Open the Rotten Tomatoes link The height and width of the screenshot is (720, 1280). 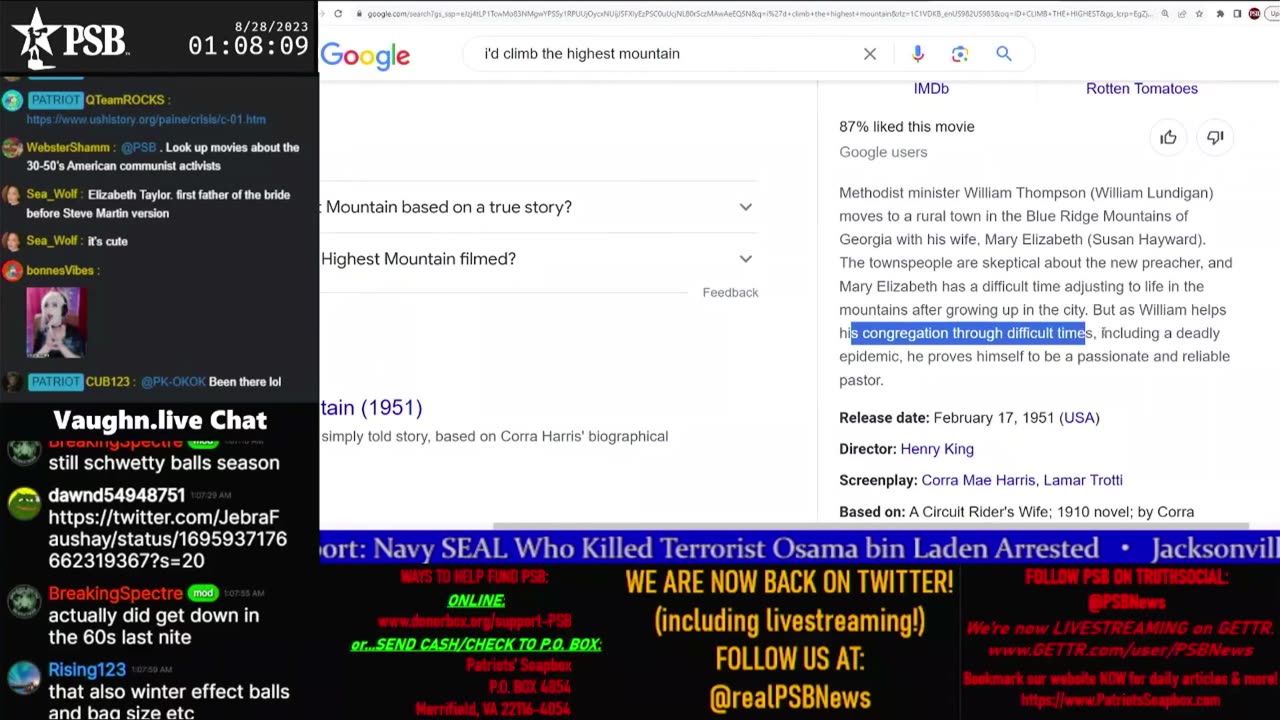click(1142, 89)
